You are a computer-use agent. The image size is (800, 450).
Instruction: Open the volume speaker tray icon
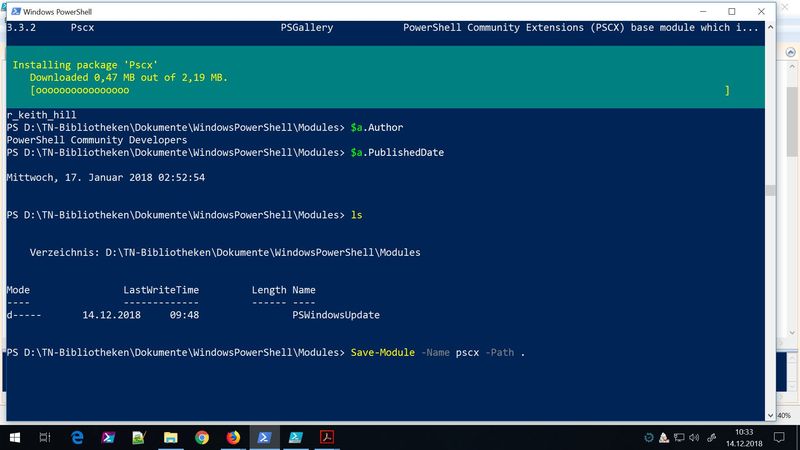(694, 437)
